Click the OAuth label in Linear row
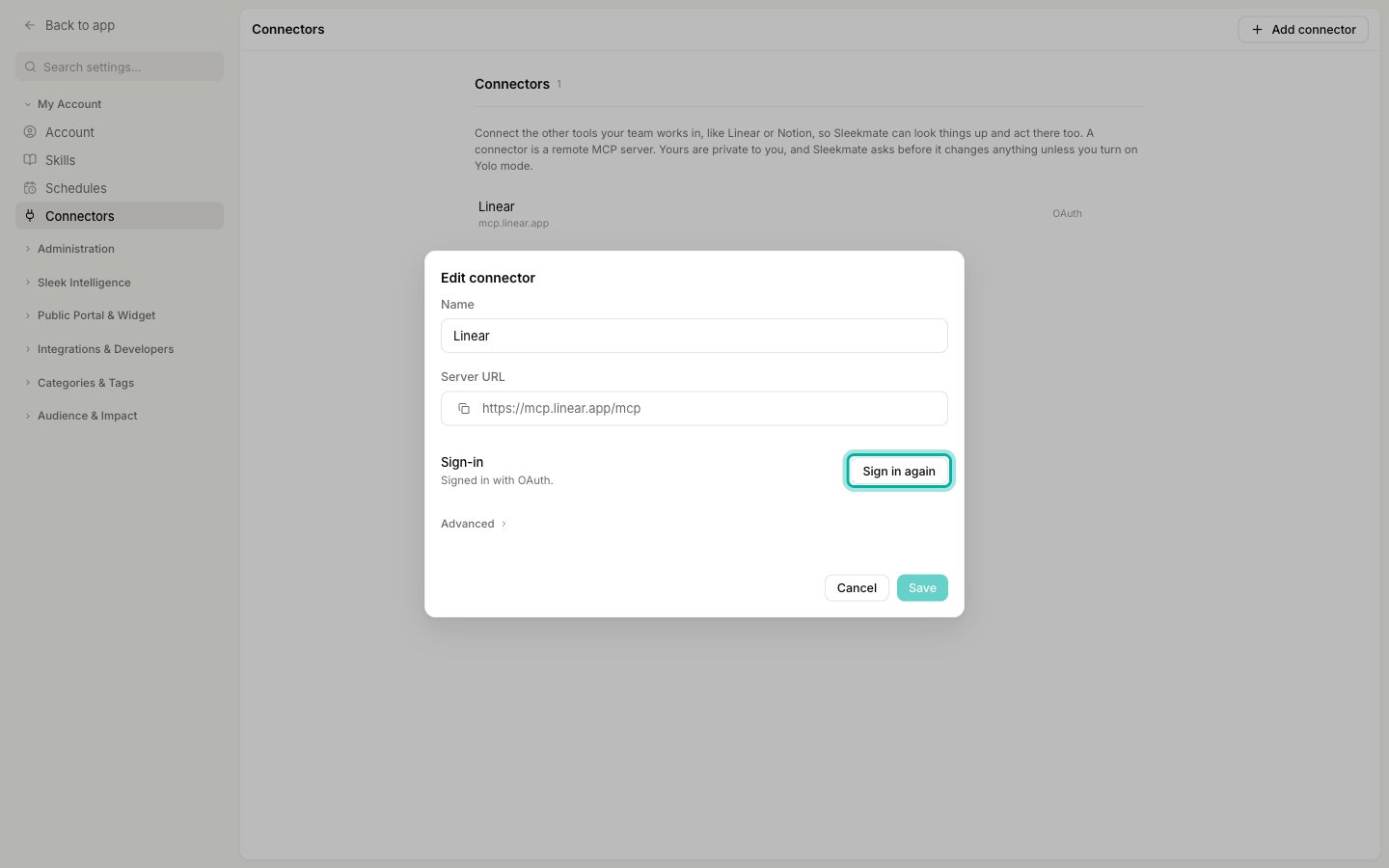The height and width of the screenshot is (868, 1389). tap(1067, 213)
